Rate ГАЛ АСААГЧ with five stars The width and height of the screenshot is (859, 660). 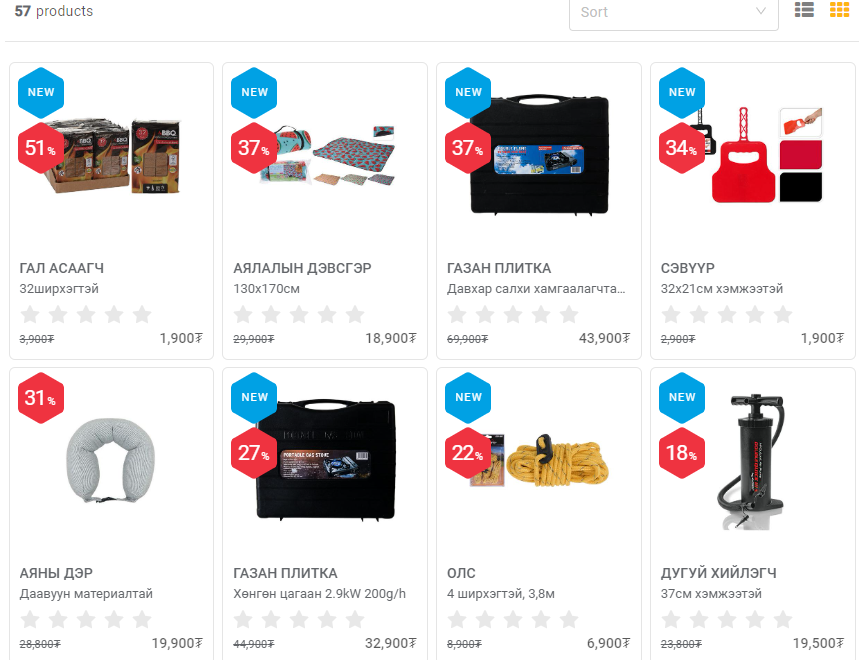[x=142, y=314]
